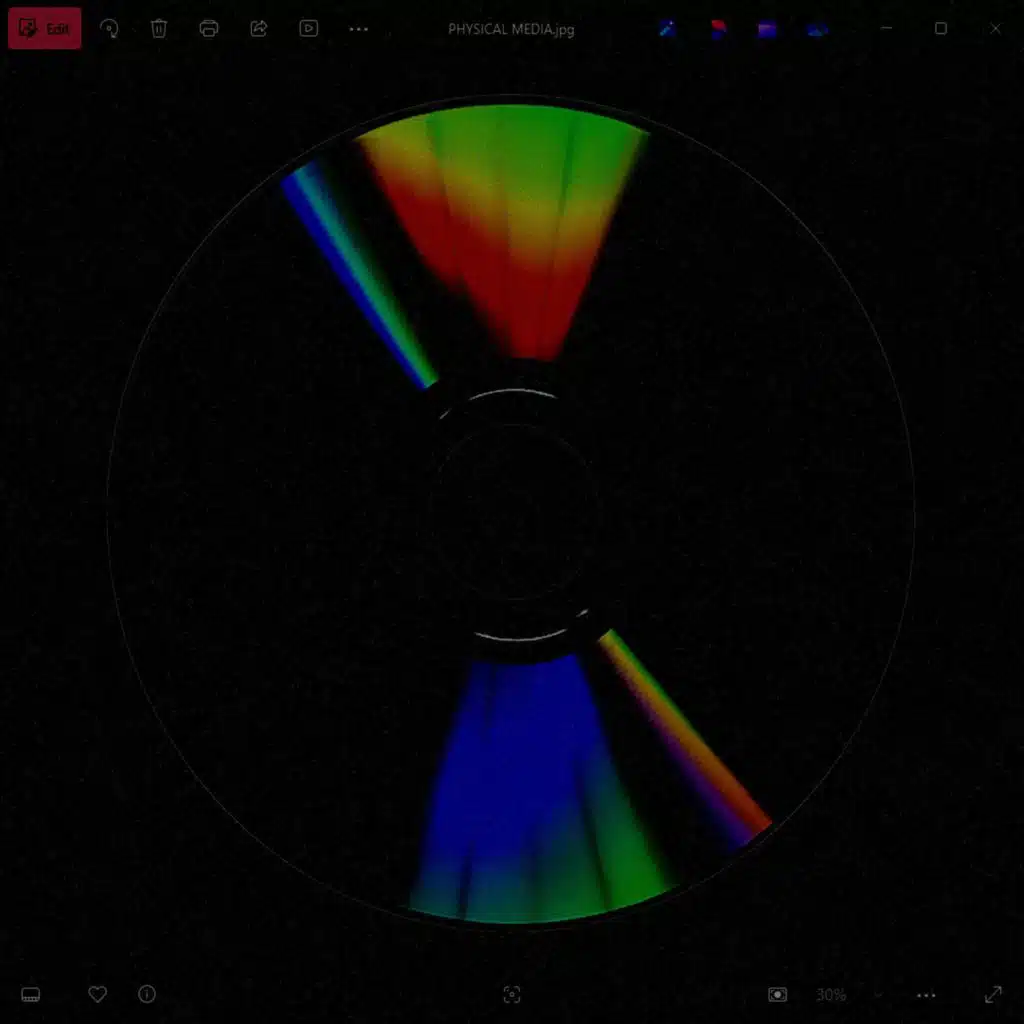Launch the blue wand Designer app icon
This screenshot has width=1024, height=1024.
(667, 29)
